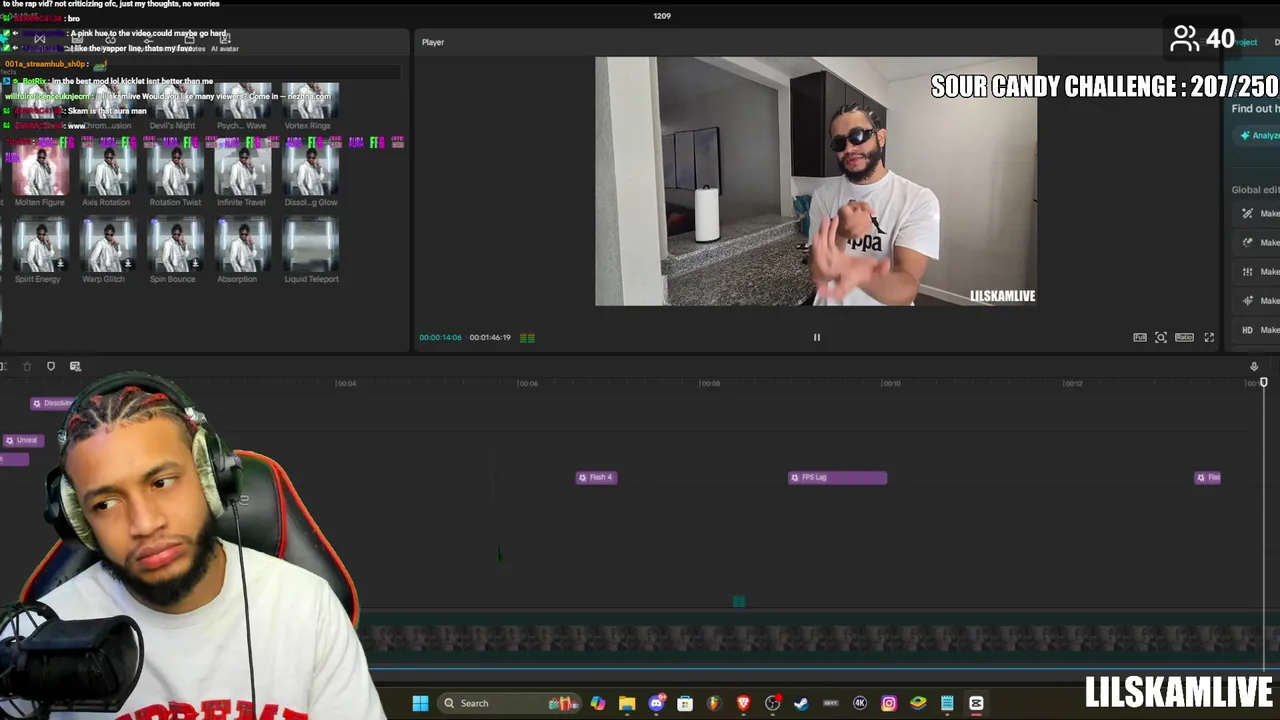Open Instagram from the taskbar

point(889,703)
